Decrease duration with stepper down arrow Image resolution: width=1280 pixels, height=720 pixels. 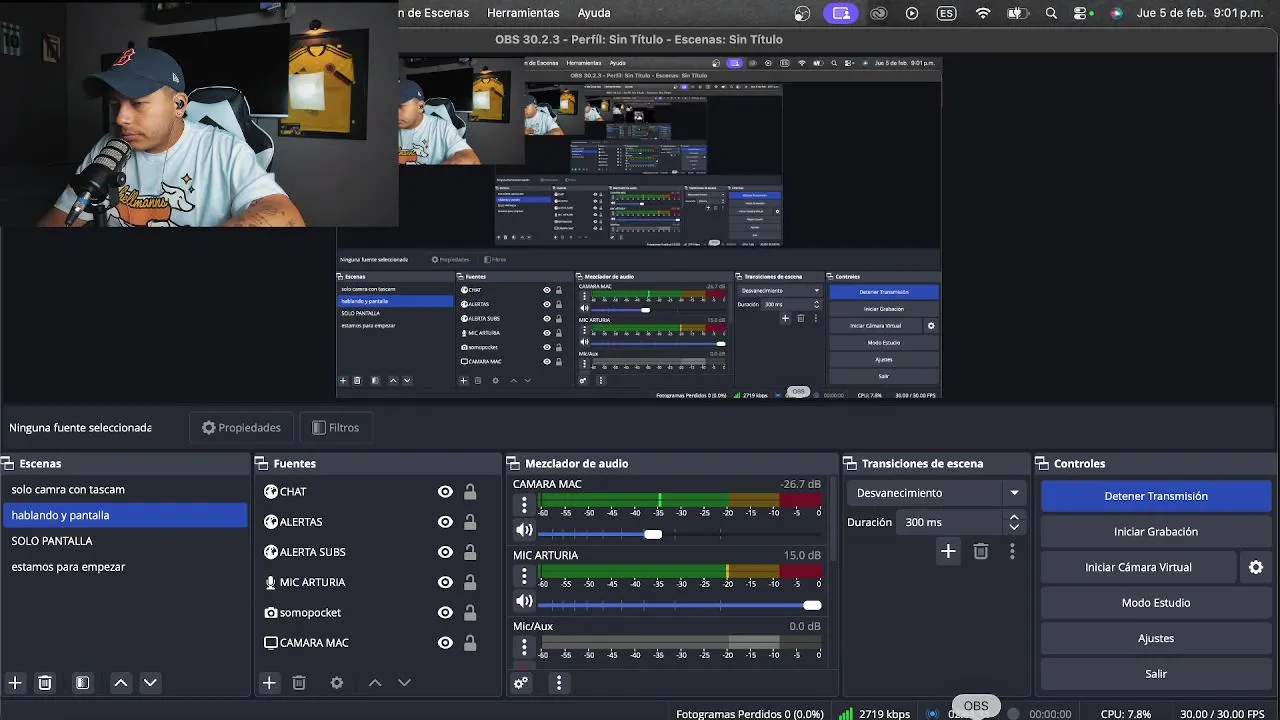[x=1014, y=528]
